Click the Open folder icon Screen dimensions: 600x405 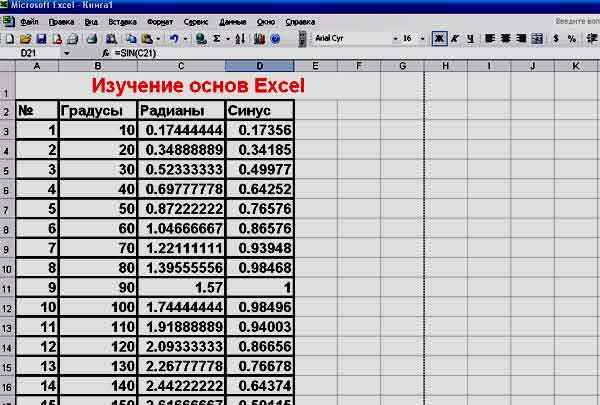(25, 39)
